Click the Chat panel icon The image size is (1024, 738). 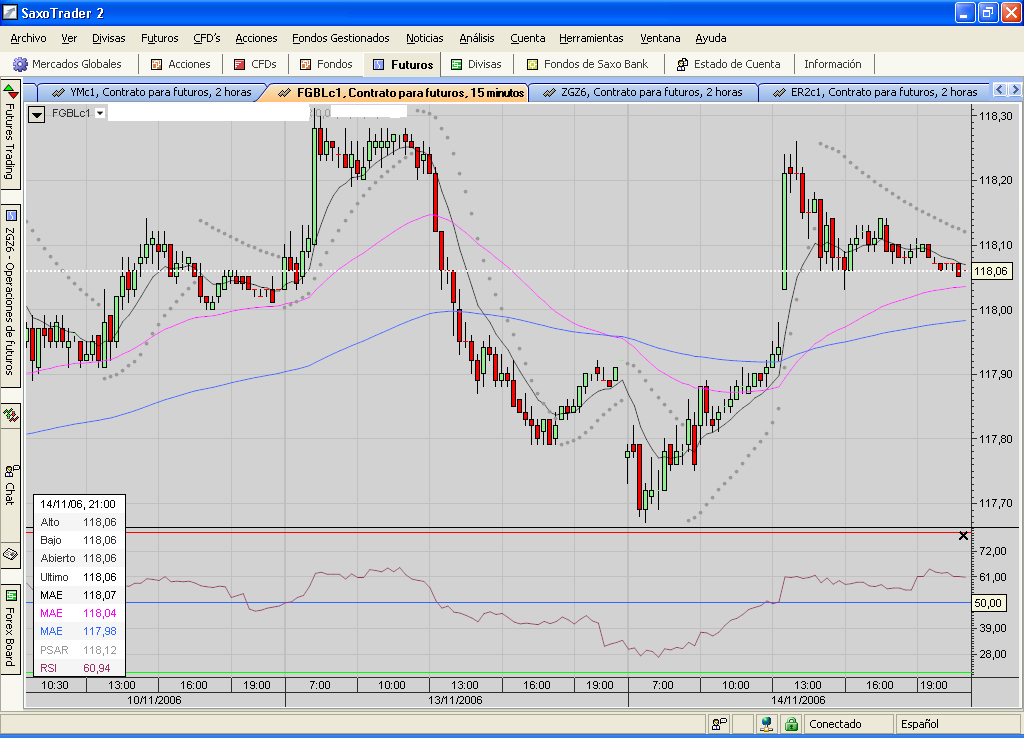pyautogui.click(x=12, y=470)
